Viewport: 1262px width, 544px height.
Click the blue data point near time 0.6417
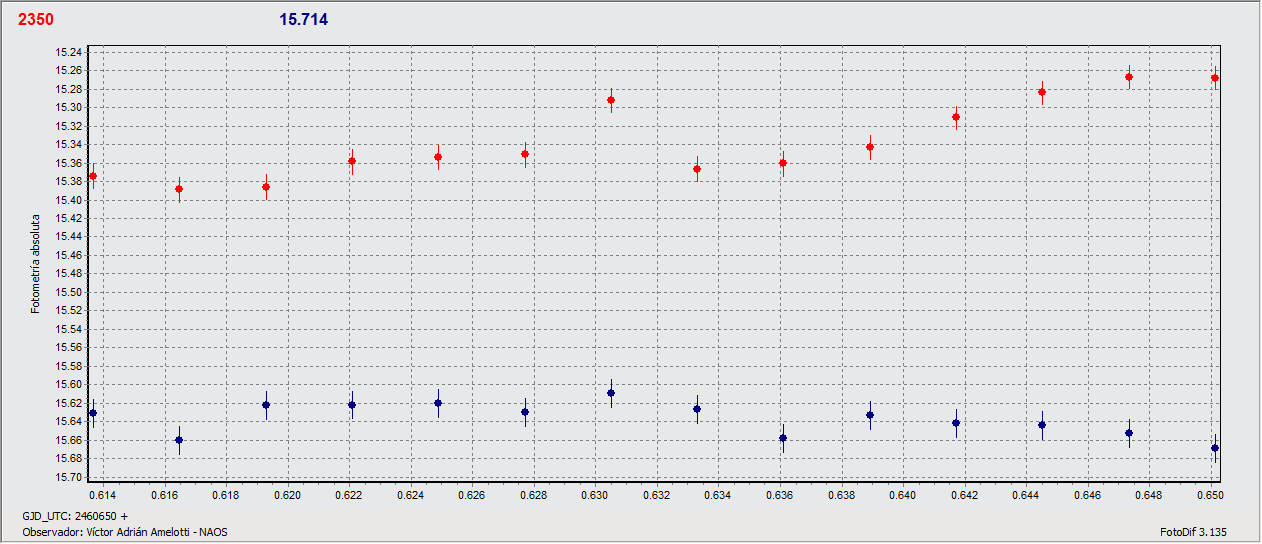coord(956,423)
